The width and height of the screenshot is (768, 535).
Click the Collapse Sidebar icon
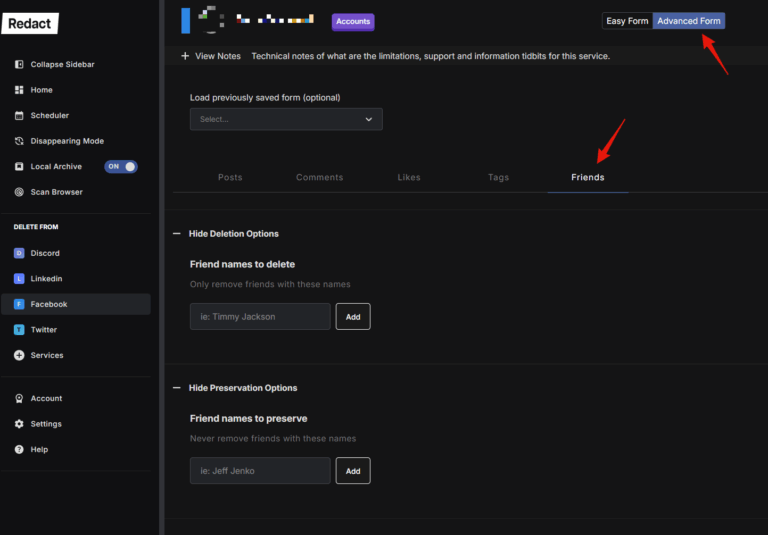tap(20, 65)
